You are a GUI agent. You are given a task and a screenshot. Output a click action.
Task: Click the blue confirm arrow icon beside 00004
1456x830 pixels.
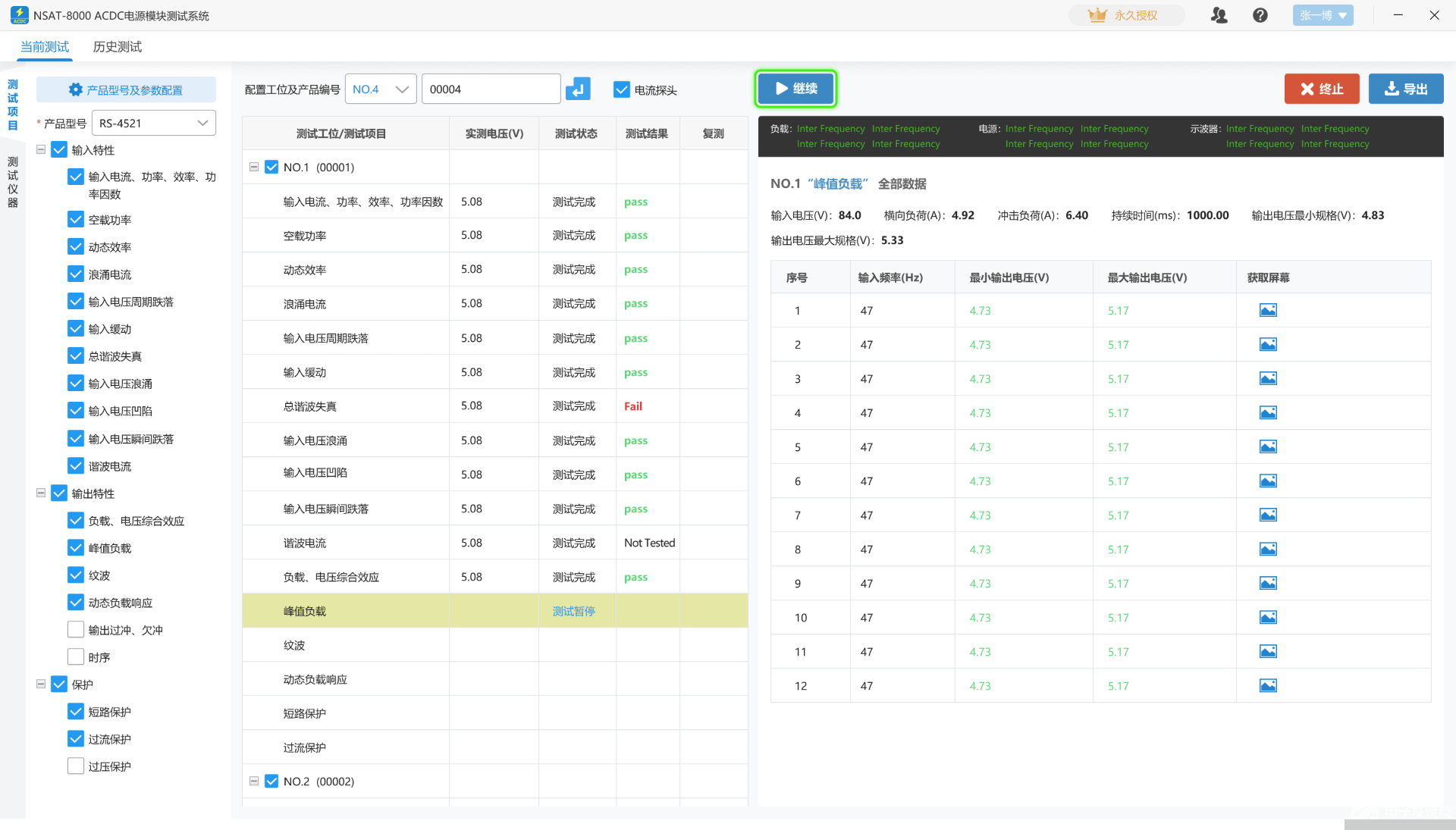578,89
